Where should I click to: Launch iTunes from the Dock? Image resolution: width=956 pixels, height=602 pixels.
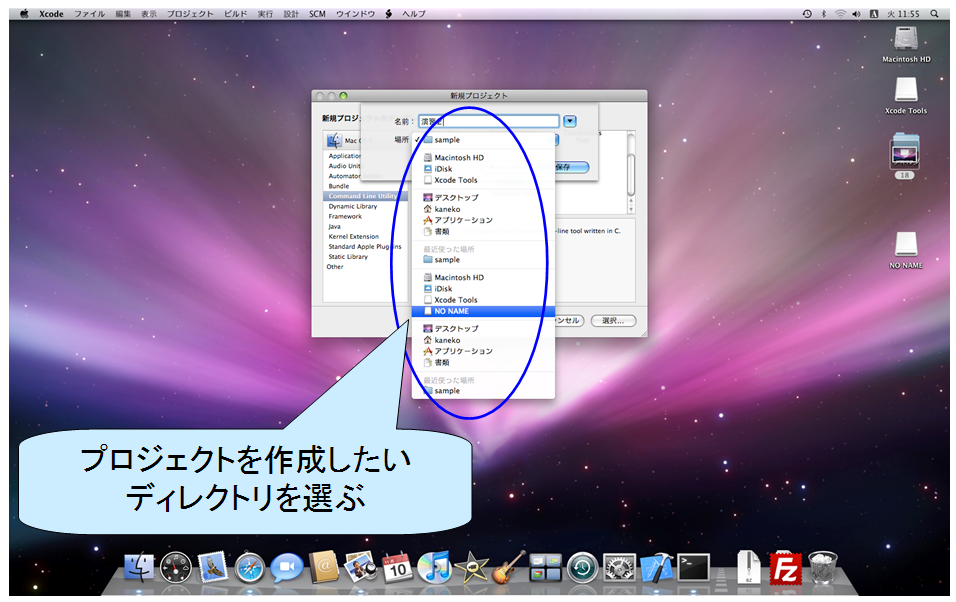point(433,567)
